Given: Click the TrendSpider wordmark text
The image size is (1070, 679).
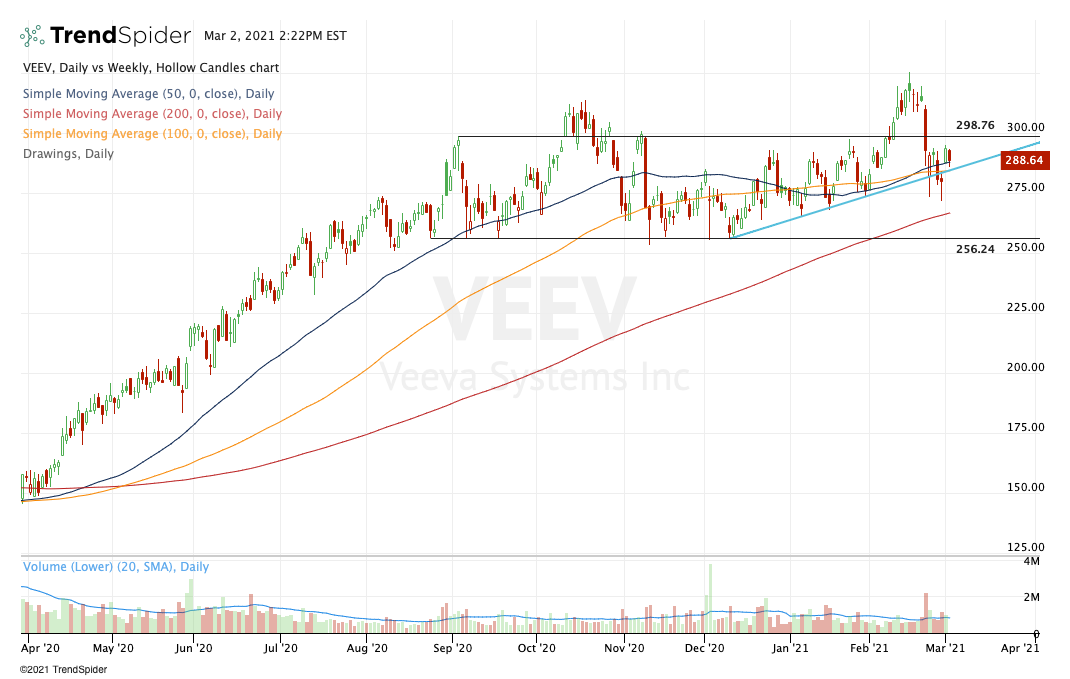Looking at the screenshot, I should [x=120, y=36].
